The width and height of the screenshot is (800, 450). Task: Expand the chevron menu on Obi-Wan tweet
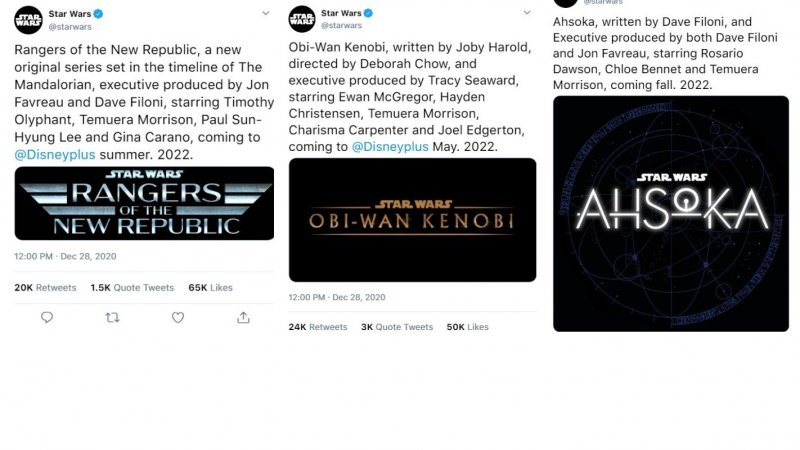click(x=527, y=12)
